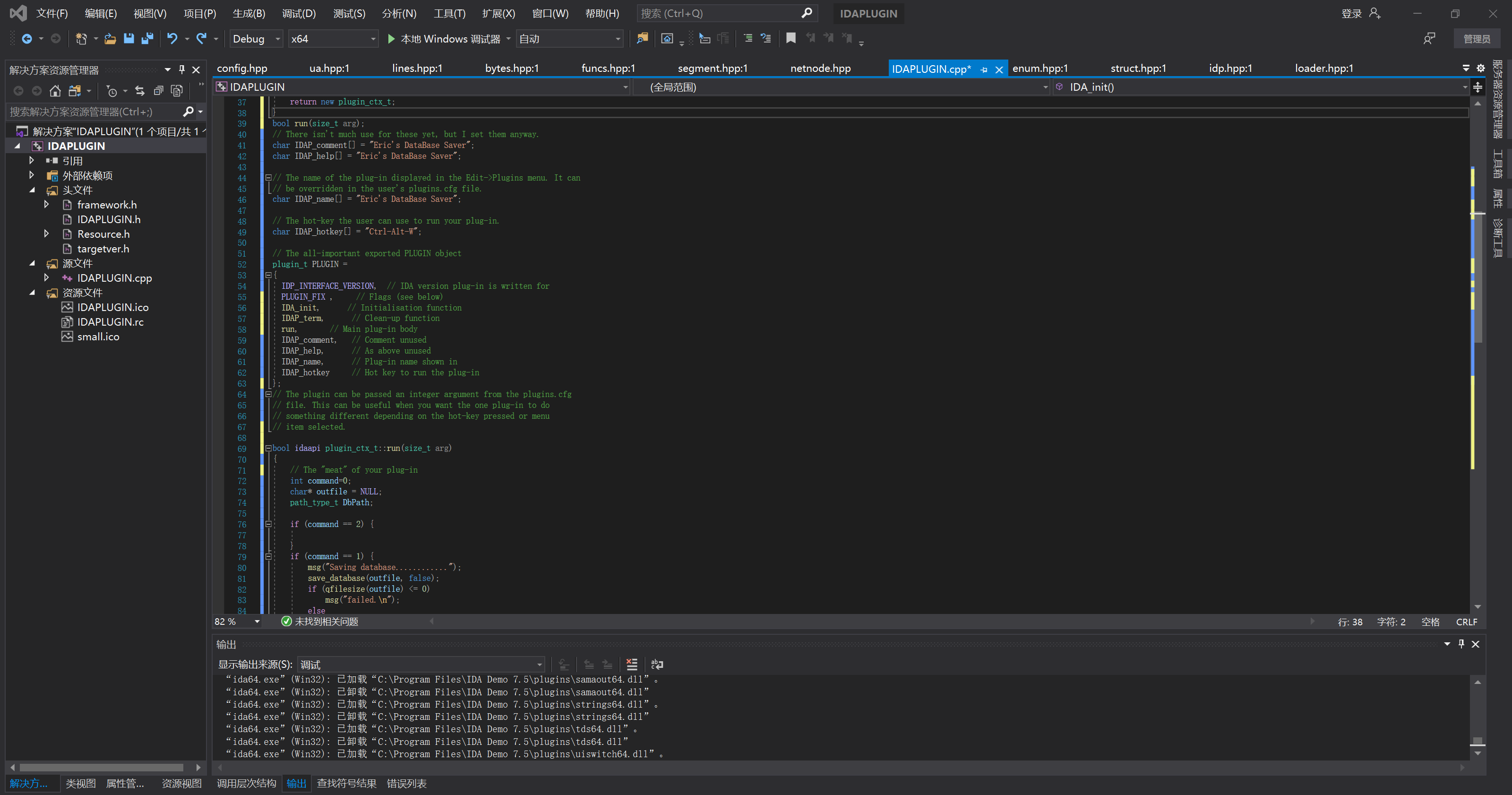Switch to the segment.hpp:1 tab
Screen dimensions: 1512x795
(712, 68)
